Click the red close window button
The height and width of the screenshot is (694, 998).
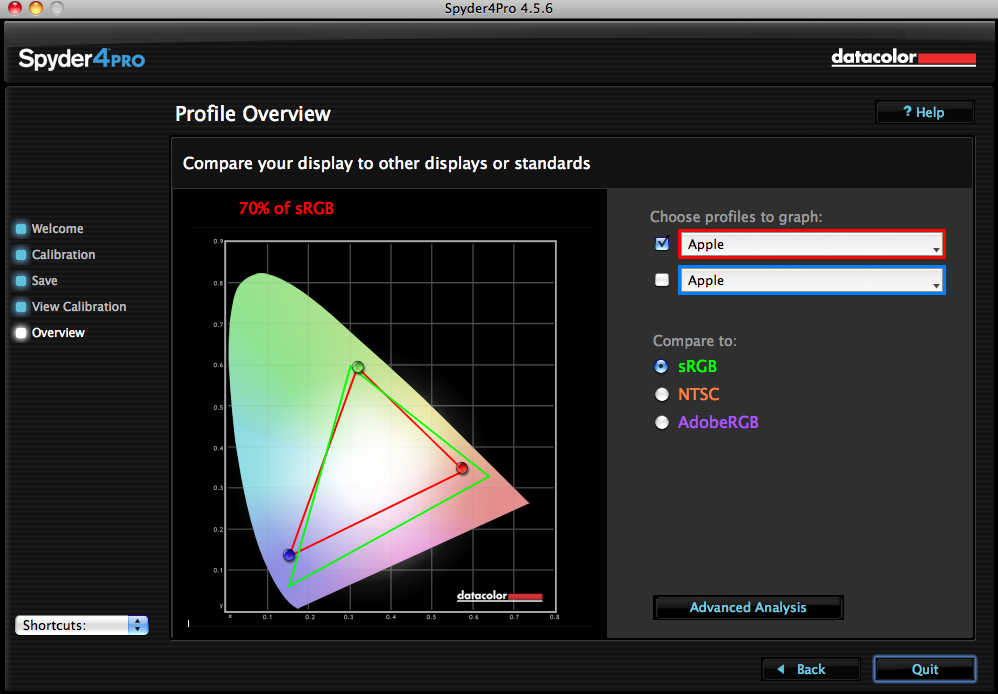pyautogui.click(x=14, y=8)
